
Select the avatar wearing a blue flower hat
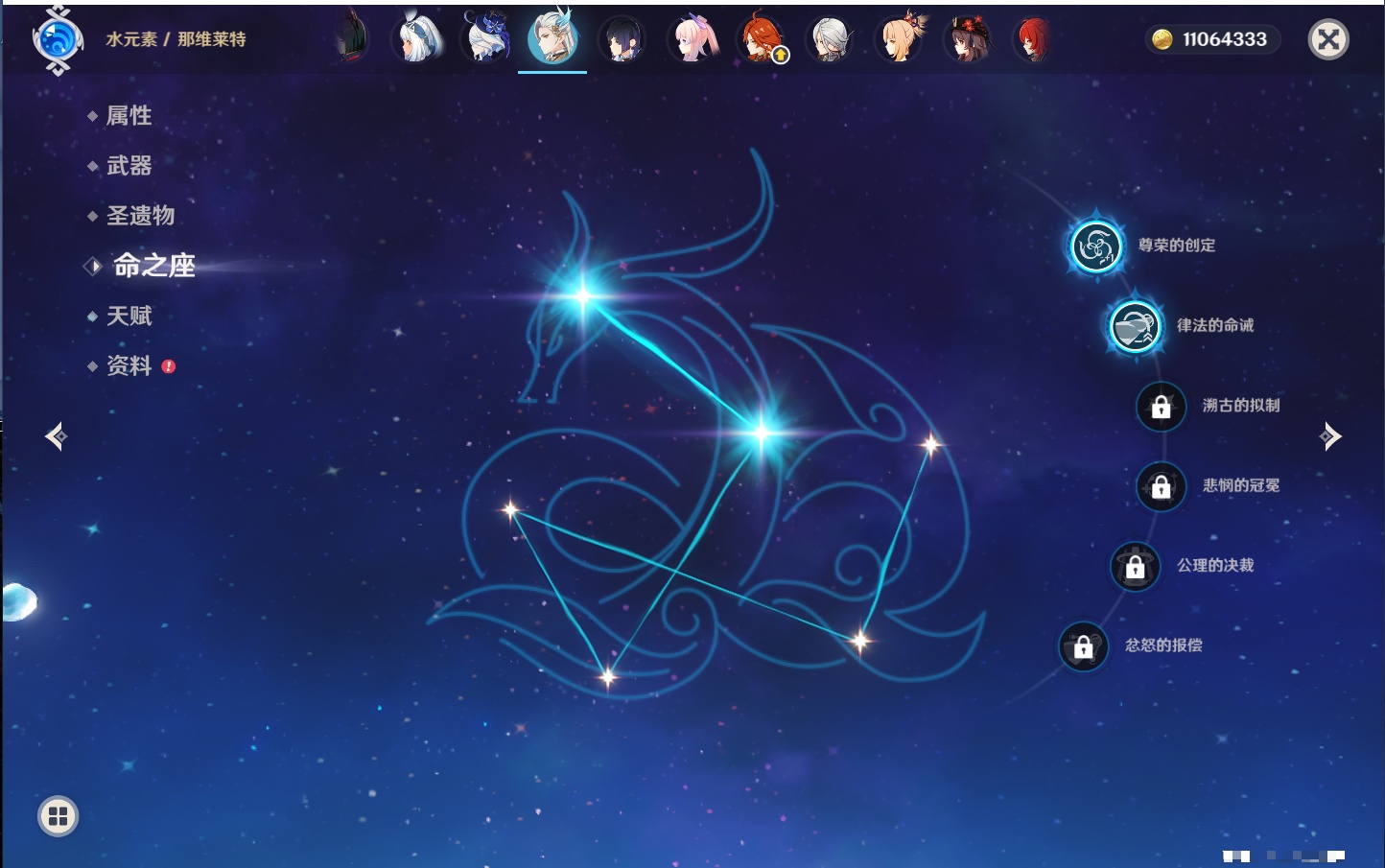tap(485, 39)
